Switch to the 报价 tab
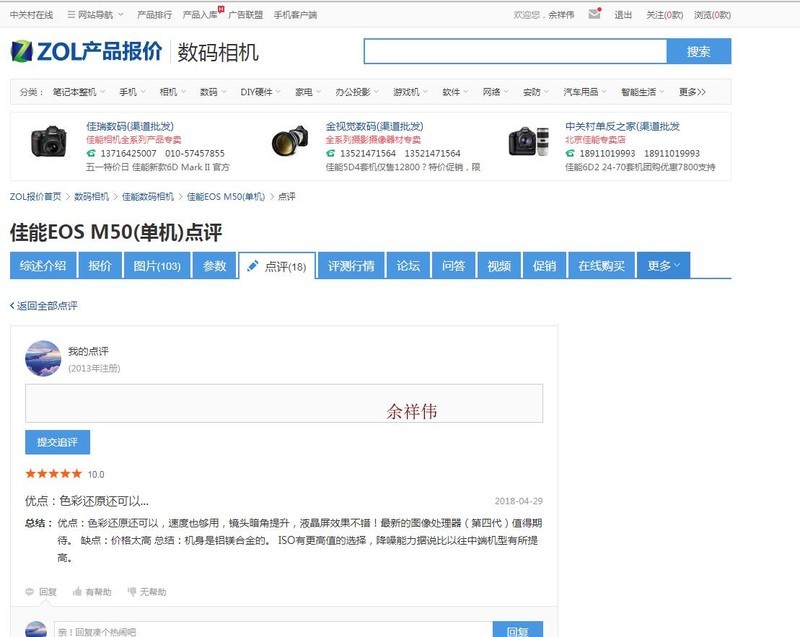 [x=99, y=265]
